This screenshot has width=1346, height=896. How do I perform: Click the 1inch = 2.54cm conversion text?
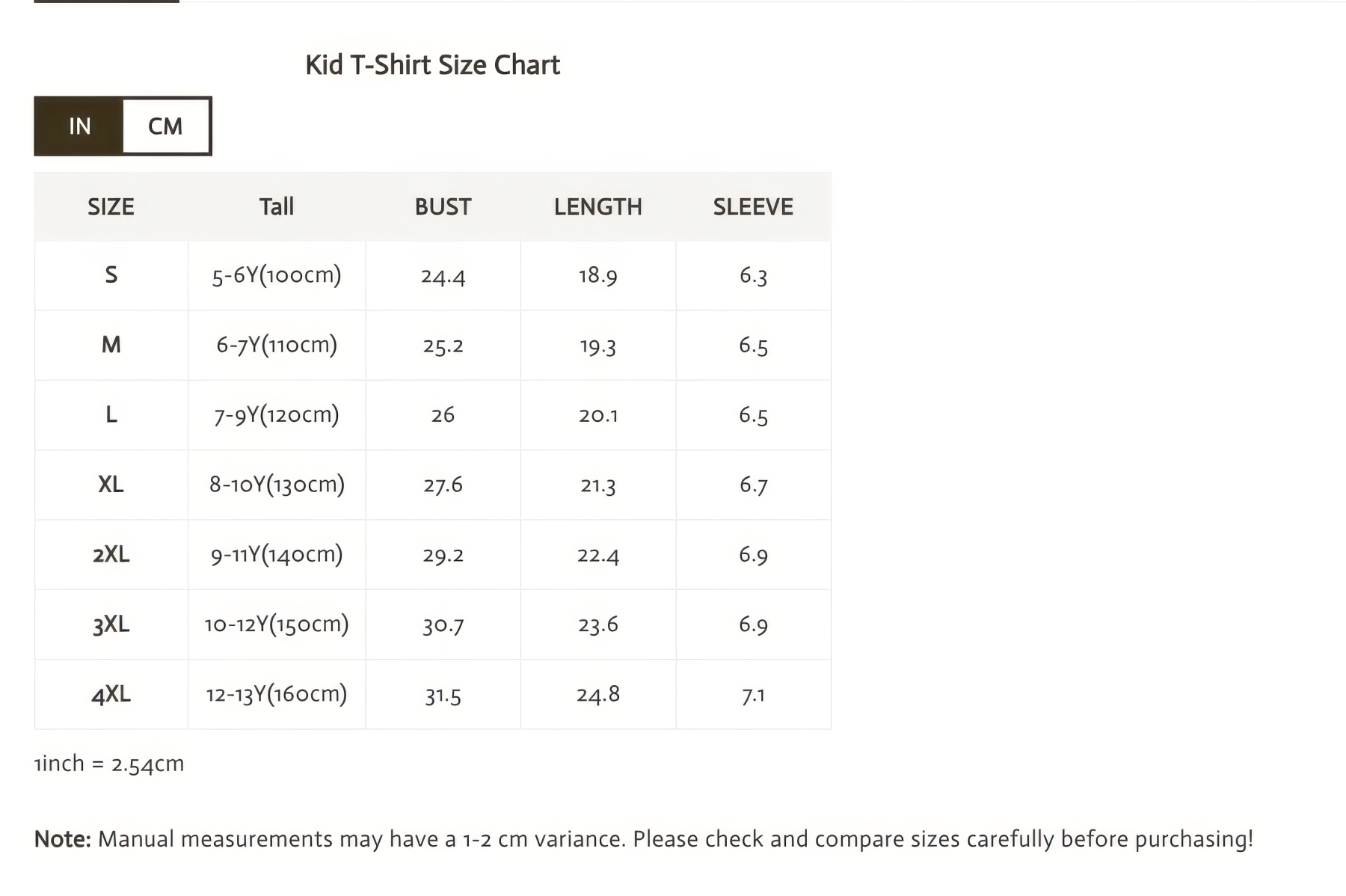click(x=109, y=764)
